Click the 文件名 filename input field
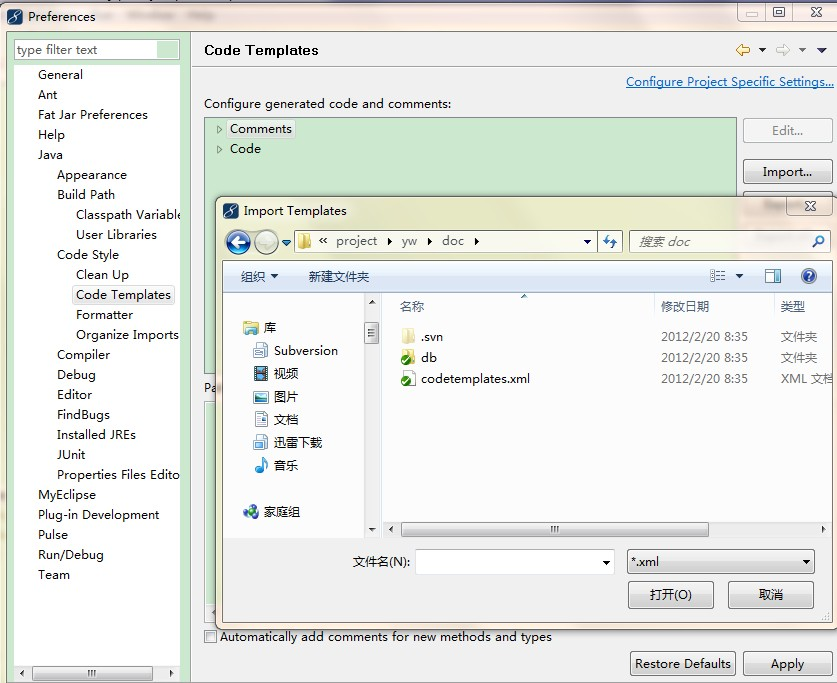Viewport: 837px width, 683px height. click(515, 562)
